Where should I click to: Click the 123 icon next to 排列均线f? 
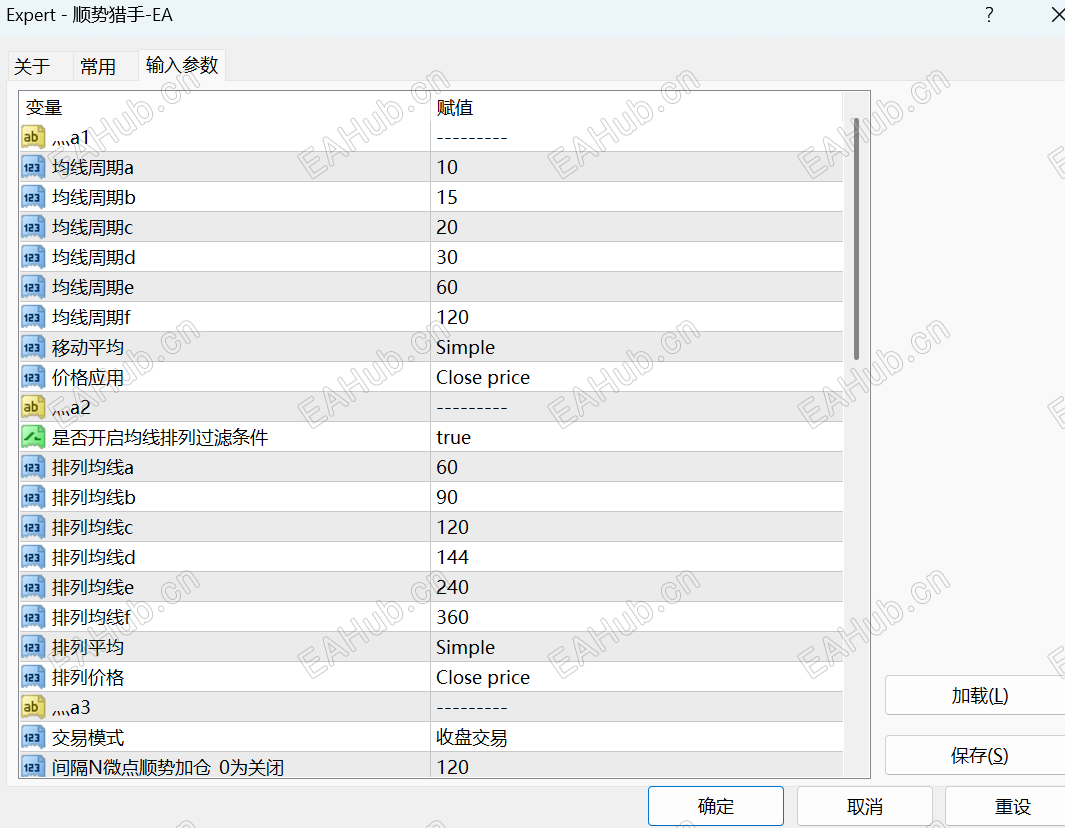(31, 617)
